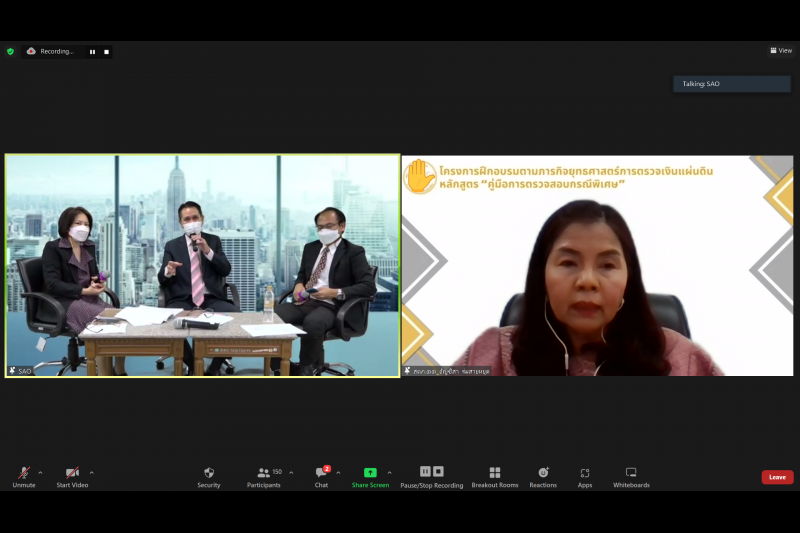This screenshot has width=800, height=533.
Task: Unmute the microphone
Action: coord(23,476)
